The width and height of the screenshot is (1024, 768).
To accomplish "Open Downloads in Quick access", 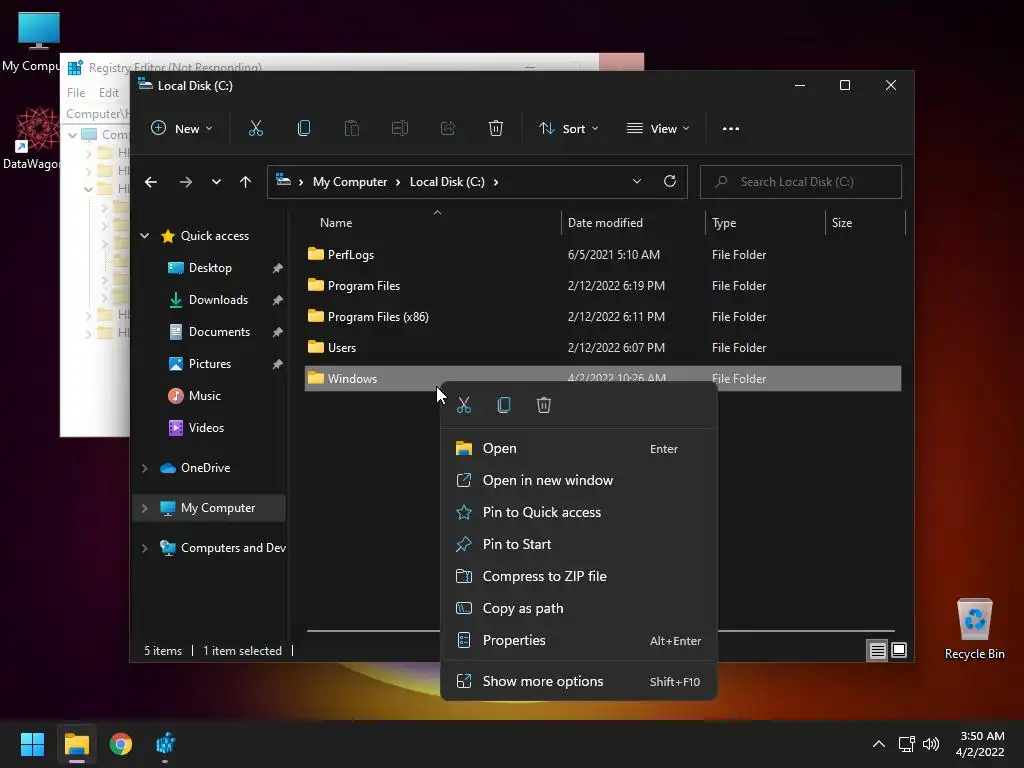I will pyautogui.click(x=218, y=300).
